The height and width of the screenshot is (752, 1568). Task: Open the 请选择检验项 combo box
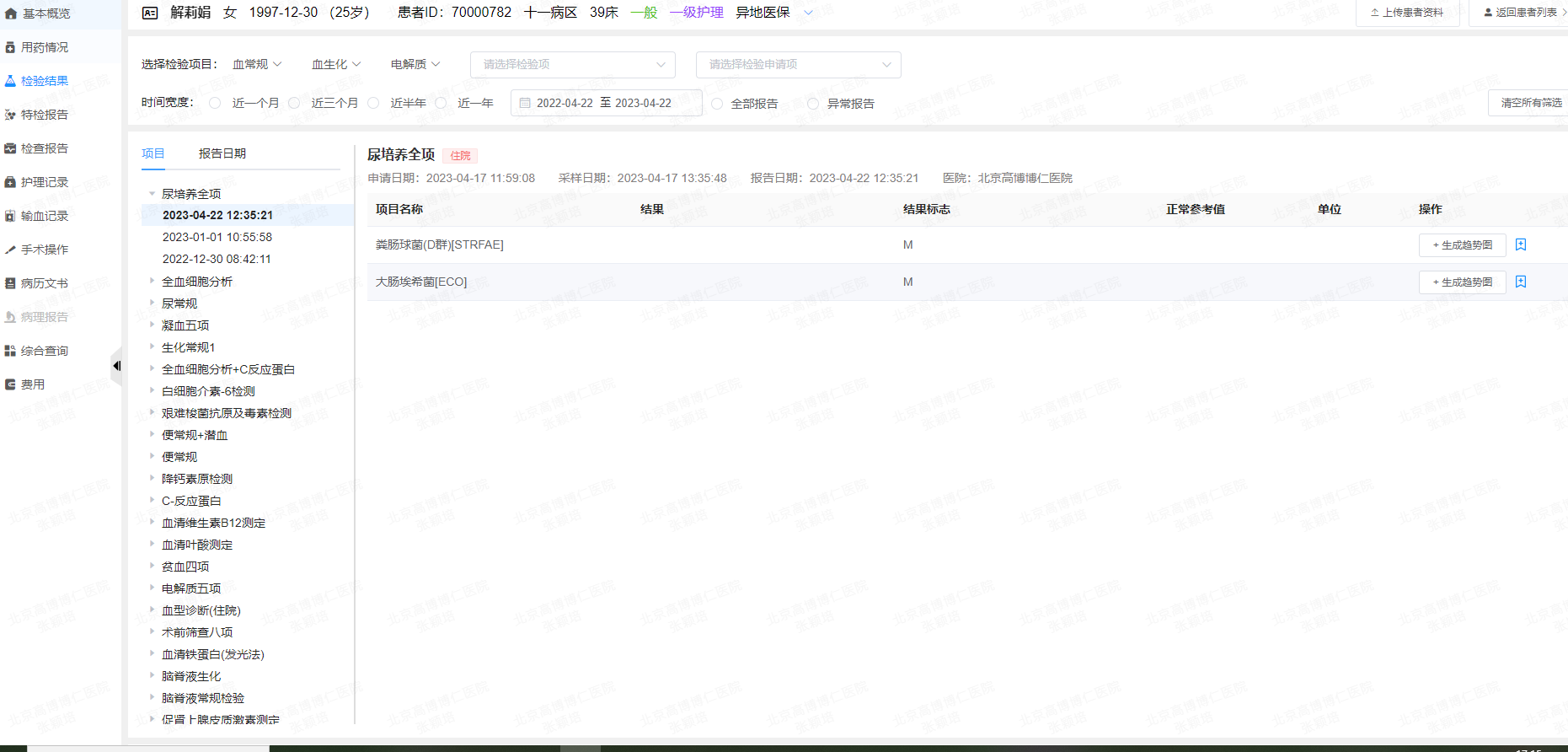pyautogui.click(x=573, y=64)
